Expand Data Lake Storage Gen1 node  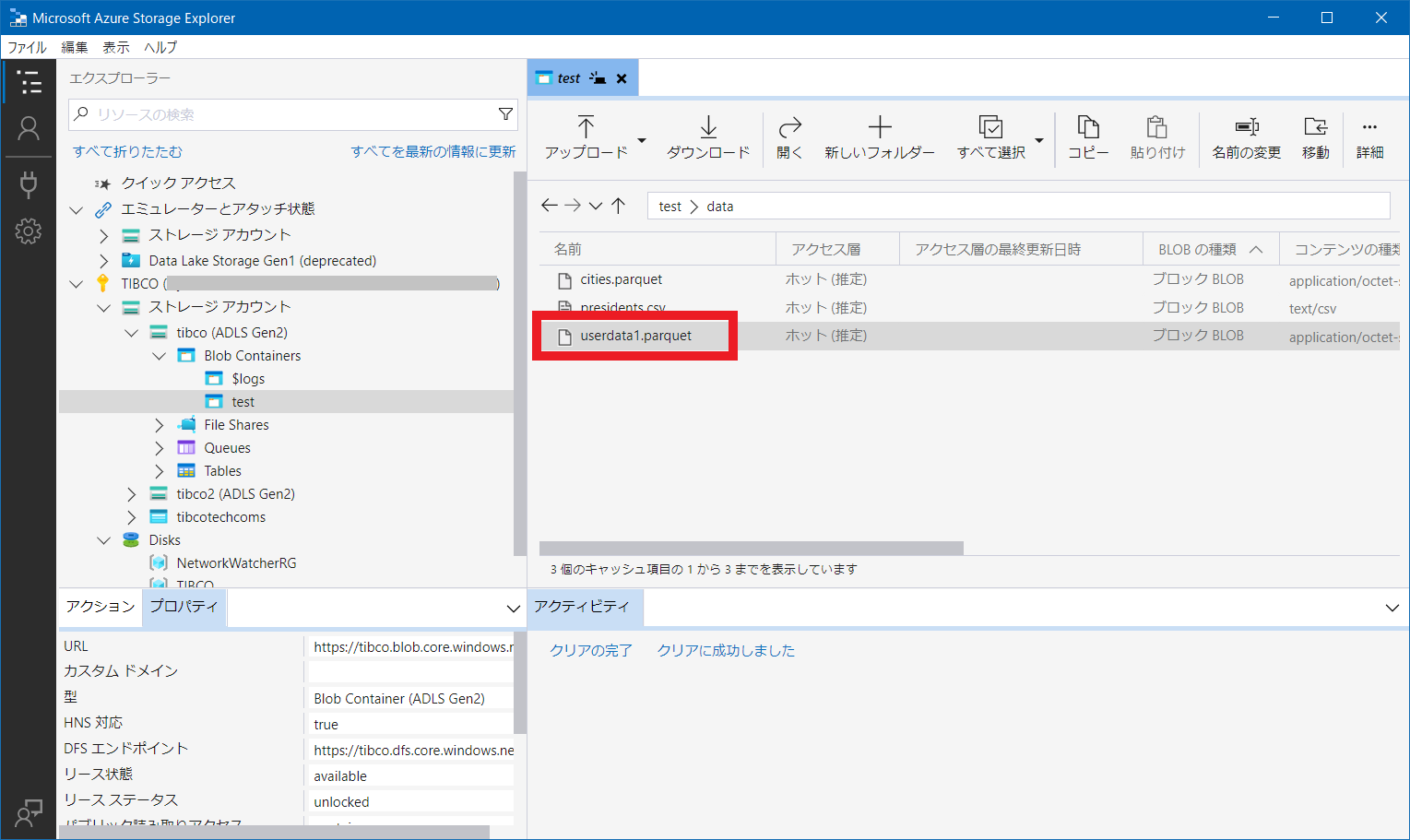coord(104,261)
